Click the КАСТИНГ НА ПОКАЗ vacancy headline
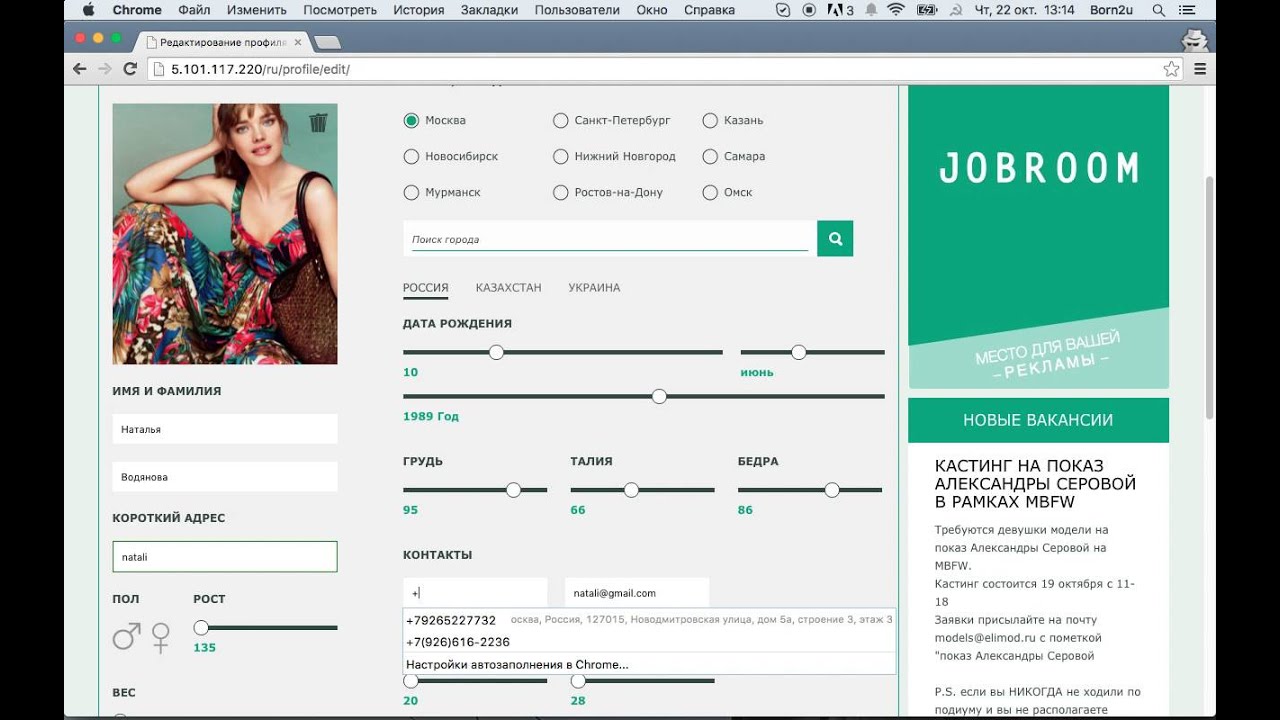This screenshot has height=720, width=1280. coord(1035,484)
